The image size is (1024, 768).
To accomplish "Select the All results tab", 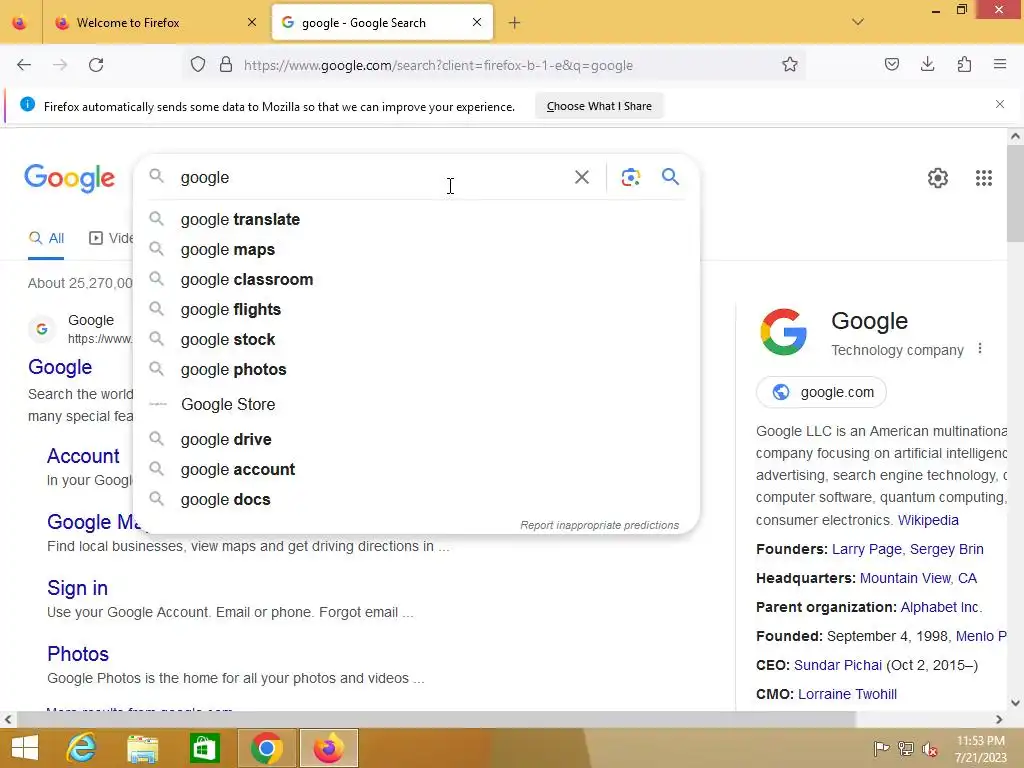I will 46,238.
